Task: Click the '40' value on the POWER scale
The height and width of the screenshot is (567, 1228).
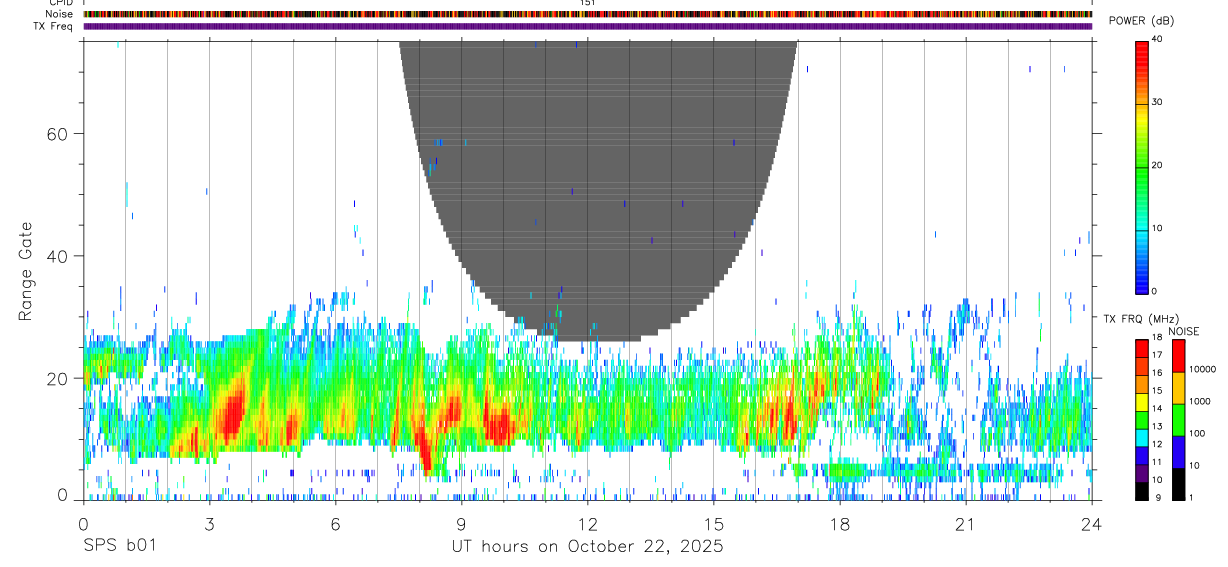Action: 1159,39
